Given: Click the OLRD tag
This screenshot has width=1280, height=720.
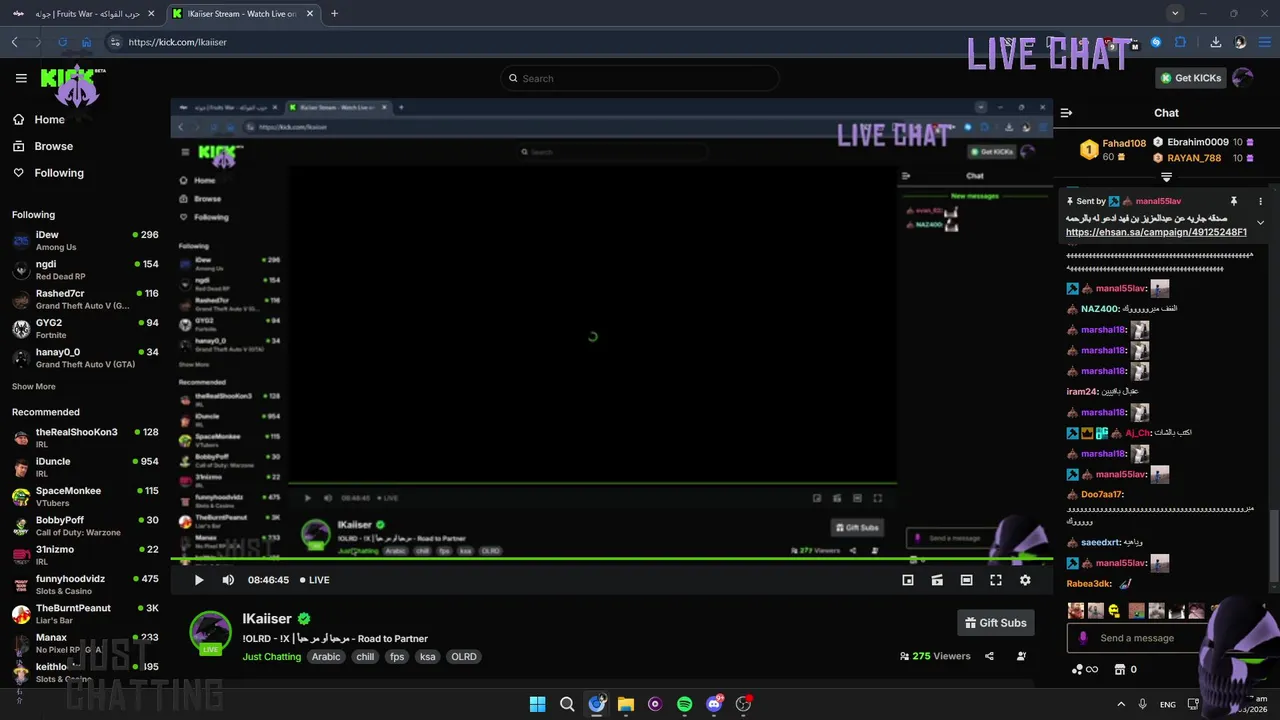Looking at the screenshot, I should tap(464, 657).
